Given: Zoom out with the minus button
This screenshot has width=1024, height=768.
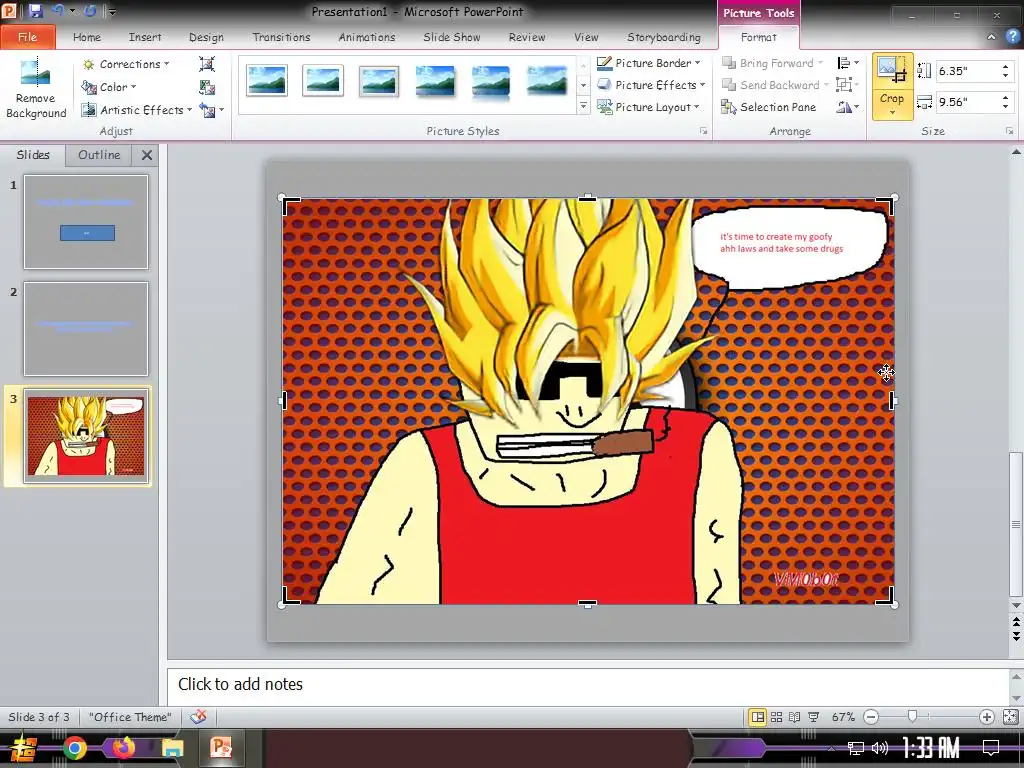Looking at the screenshot, I should (871, 717).
